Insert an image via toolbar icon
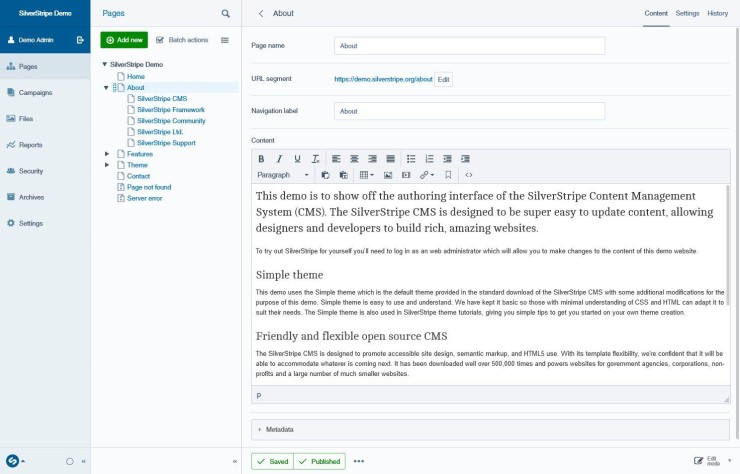 point(388,175)
